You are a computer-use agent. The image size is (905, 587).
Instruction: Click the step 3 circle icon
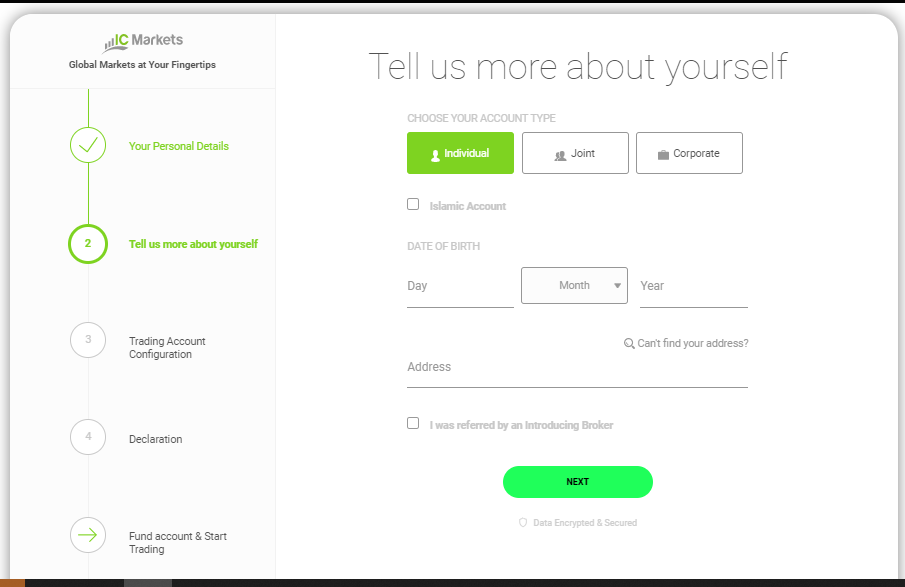pyautogui.click(x=88, y=339)
